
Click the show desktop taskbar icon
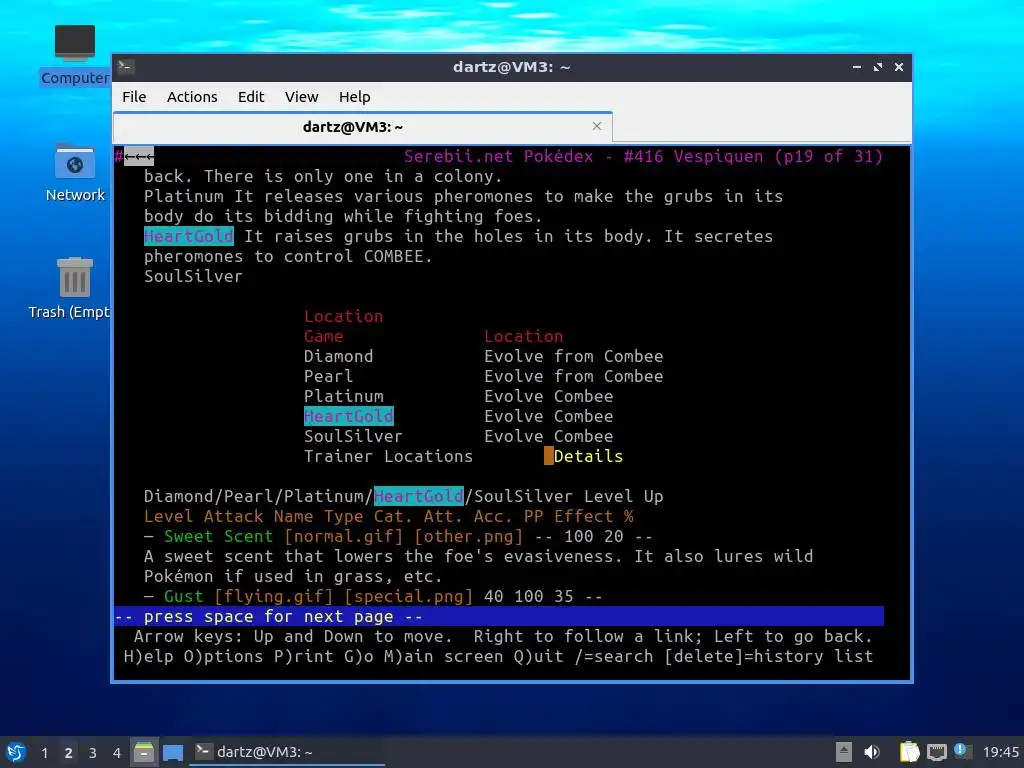point(173,752)
